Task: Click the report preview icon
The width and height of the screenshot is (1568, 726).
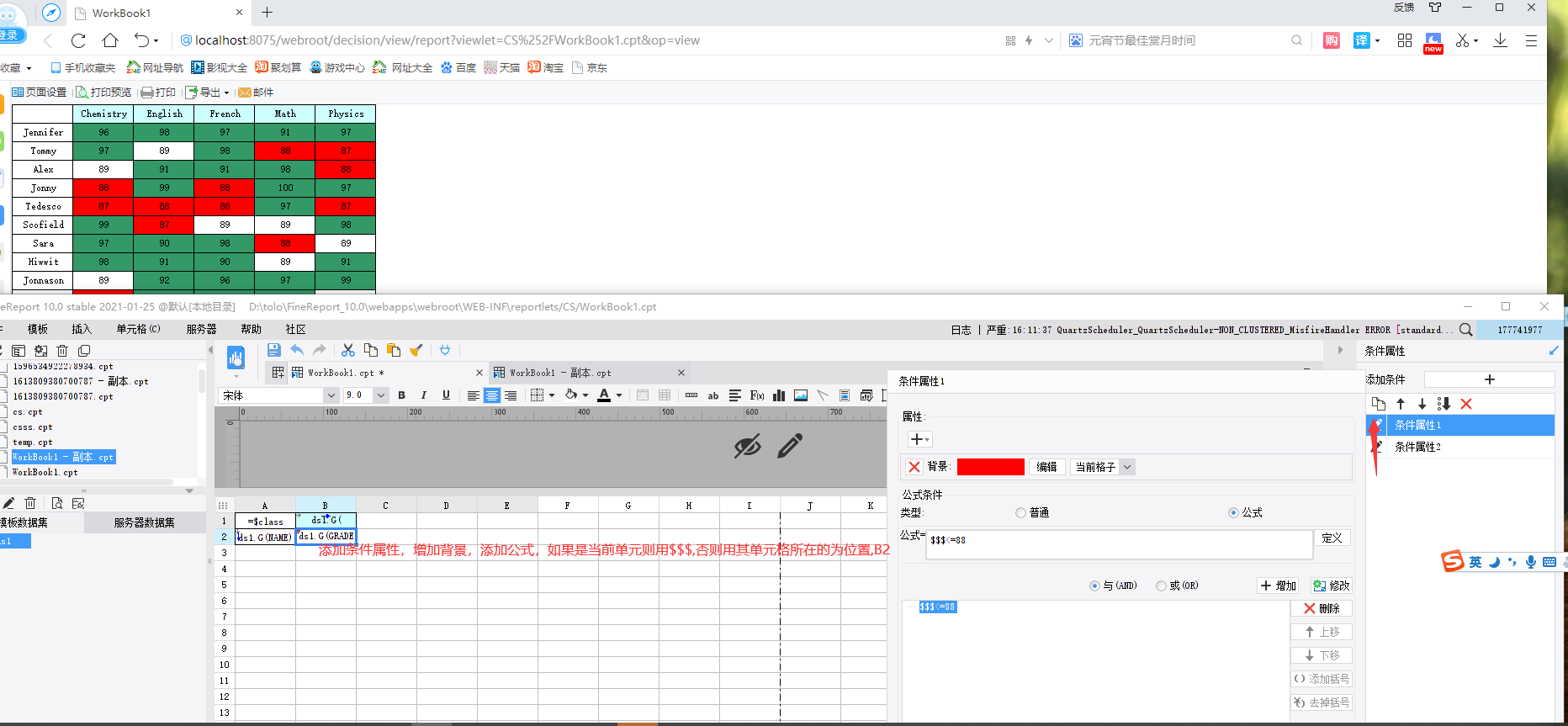Action: [236, 359]
